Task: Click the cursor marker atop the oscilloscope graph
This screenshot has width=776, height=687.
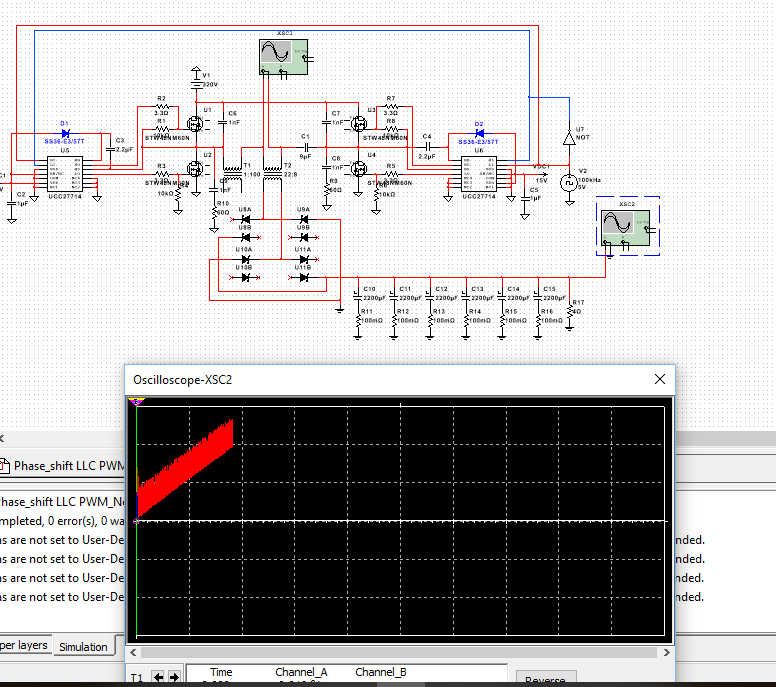Action: click(x=138, y=402)
